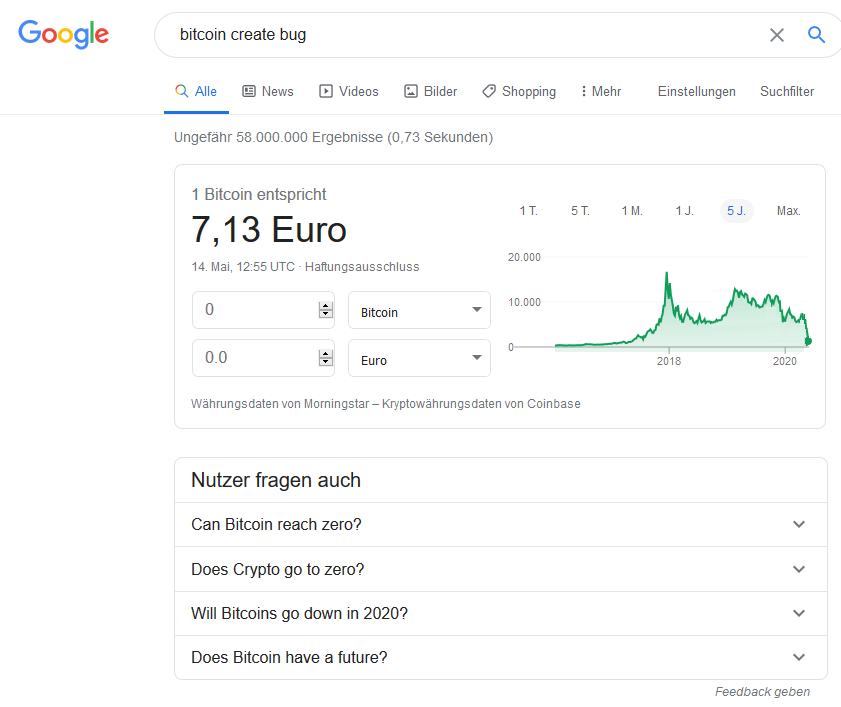Click the 10.000 chart axis label
Screen dimensions: 841x707
524,303
